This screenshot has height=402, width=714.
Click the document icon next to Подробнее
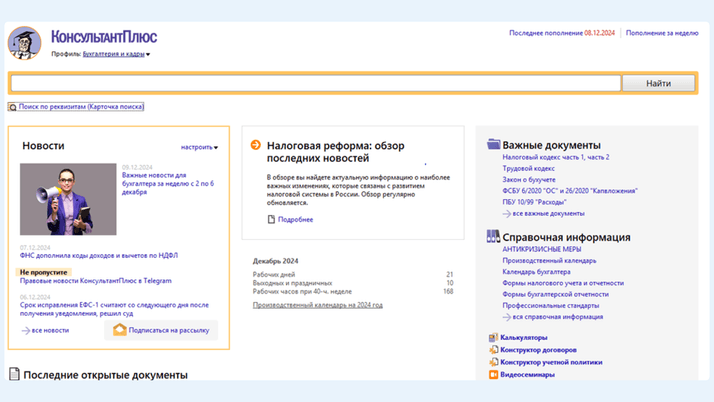[x=271, y=219]
